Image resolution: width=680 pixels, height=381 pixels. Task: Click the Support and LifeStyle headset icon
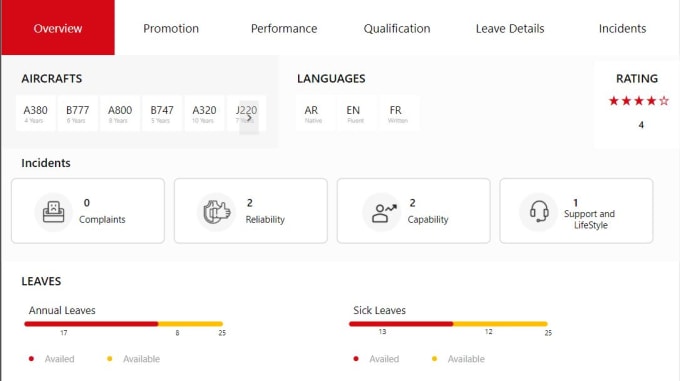(x=539, y=211)
